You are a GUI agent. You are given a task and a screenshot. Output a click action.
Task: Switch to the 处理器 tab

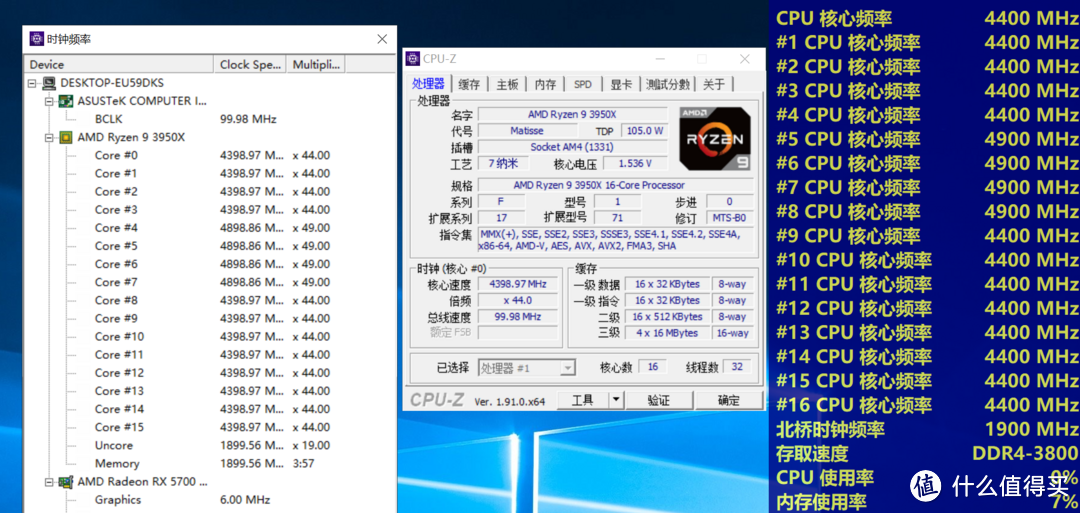[428, 84]
